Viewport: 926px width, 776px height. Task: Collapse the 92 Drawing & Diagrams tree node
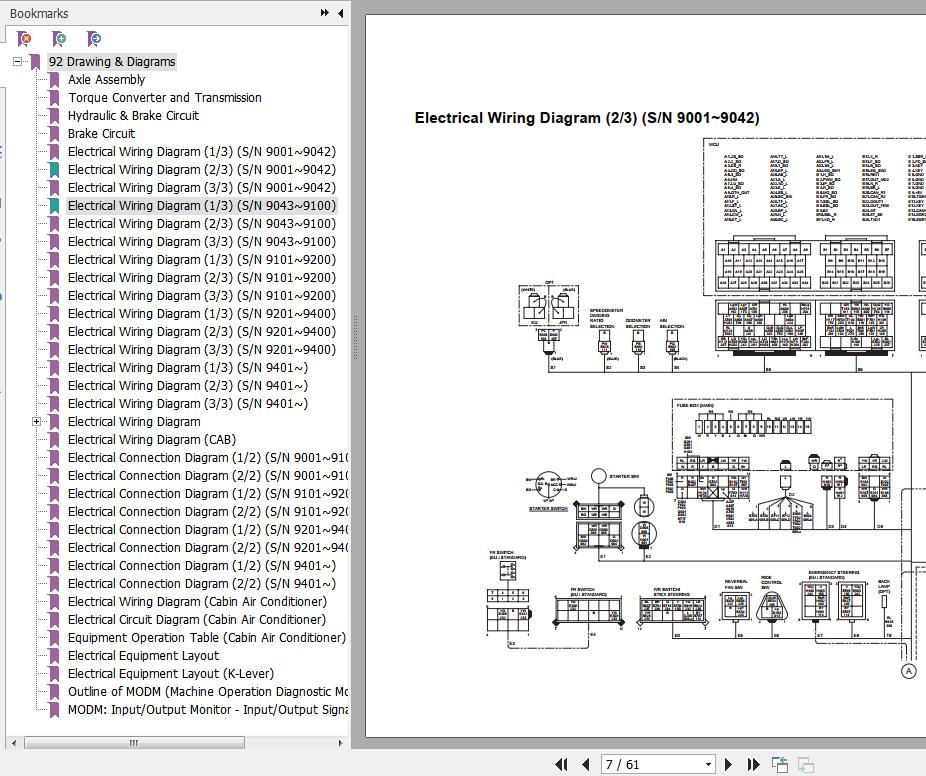[x=18, y=62]
